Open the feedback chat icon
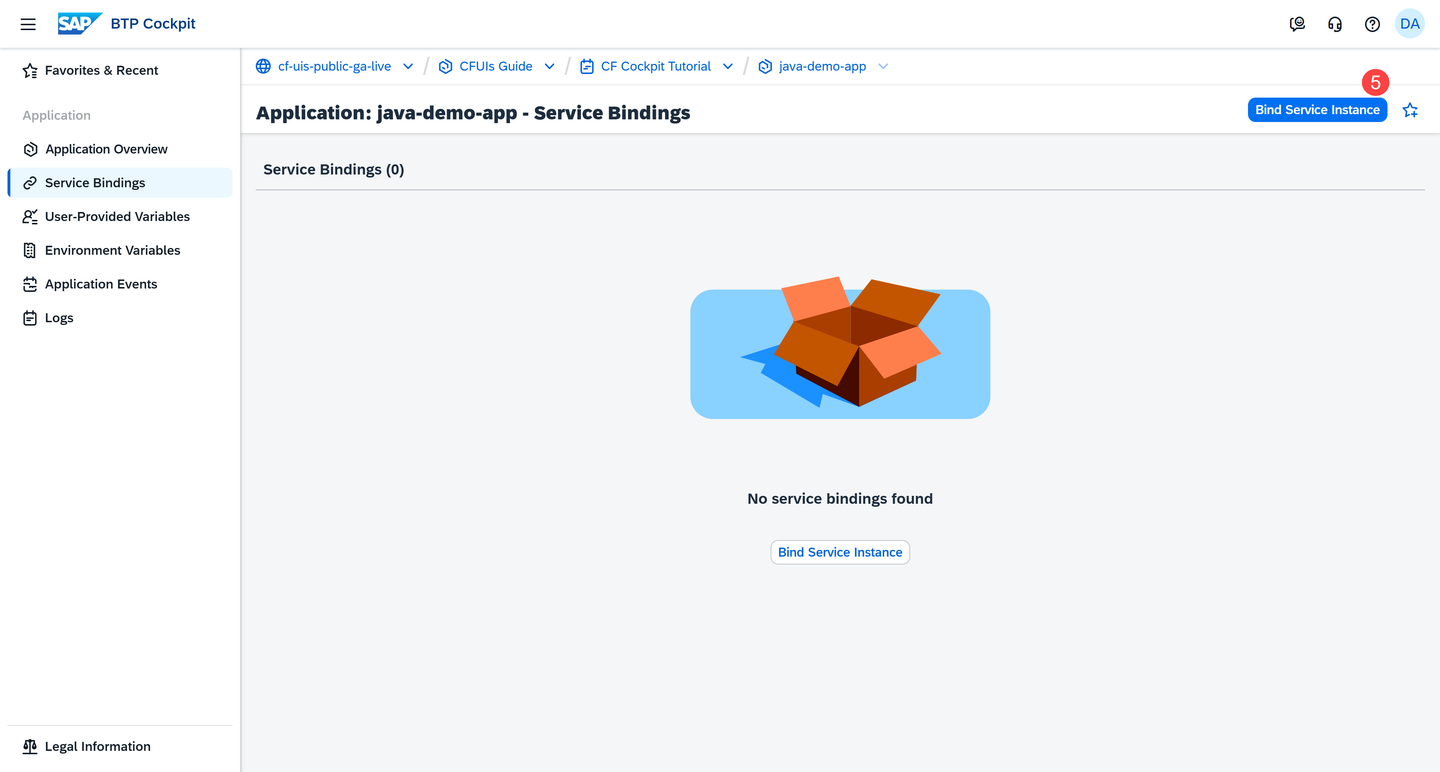Image resolution: width=1440 pixels, height=772 pixels. click(x=1297, y=24)
